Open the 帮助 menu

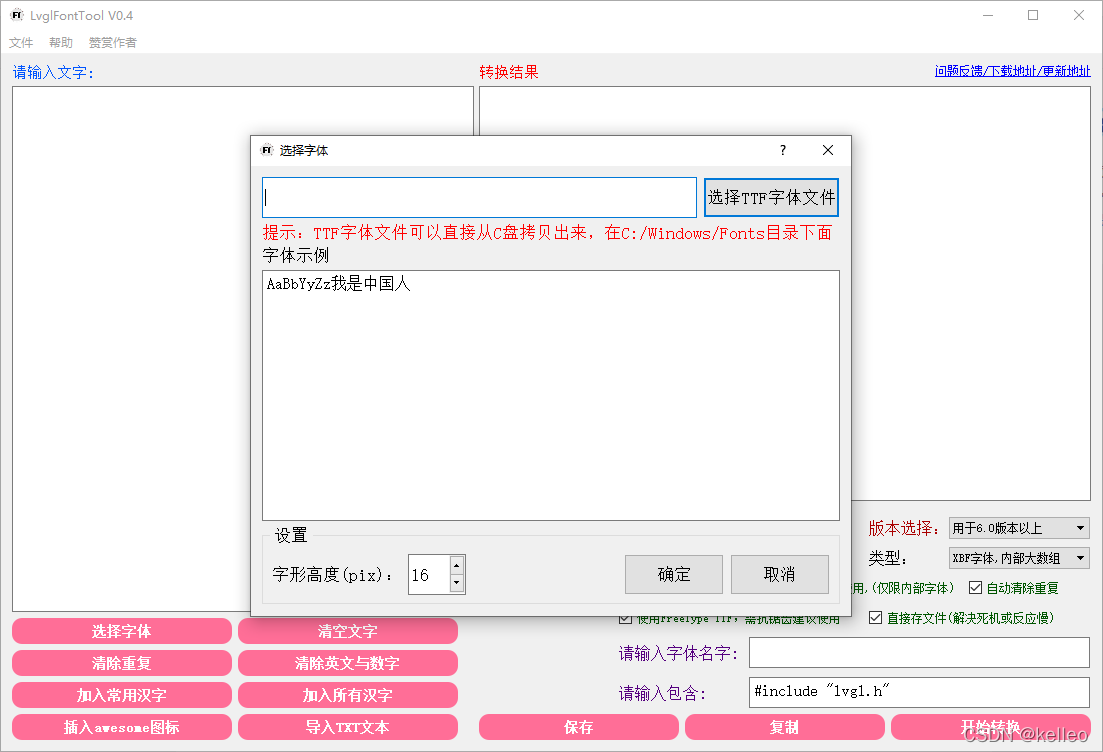tap(61, 42)
